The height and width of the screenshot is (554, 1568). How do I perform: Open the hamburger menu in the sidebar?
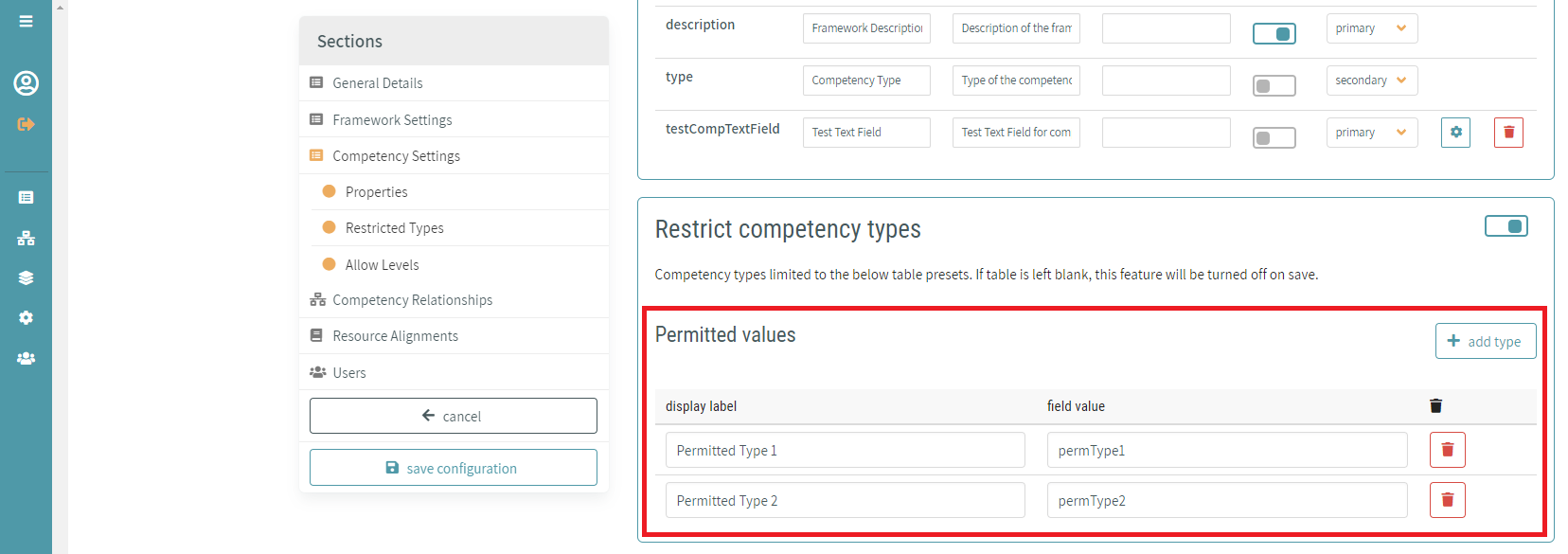(26, 21)
